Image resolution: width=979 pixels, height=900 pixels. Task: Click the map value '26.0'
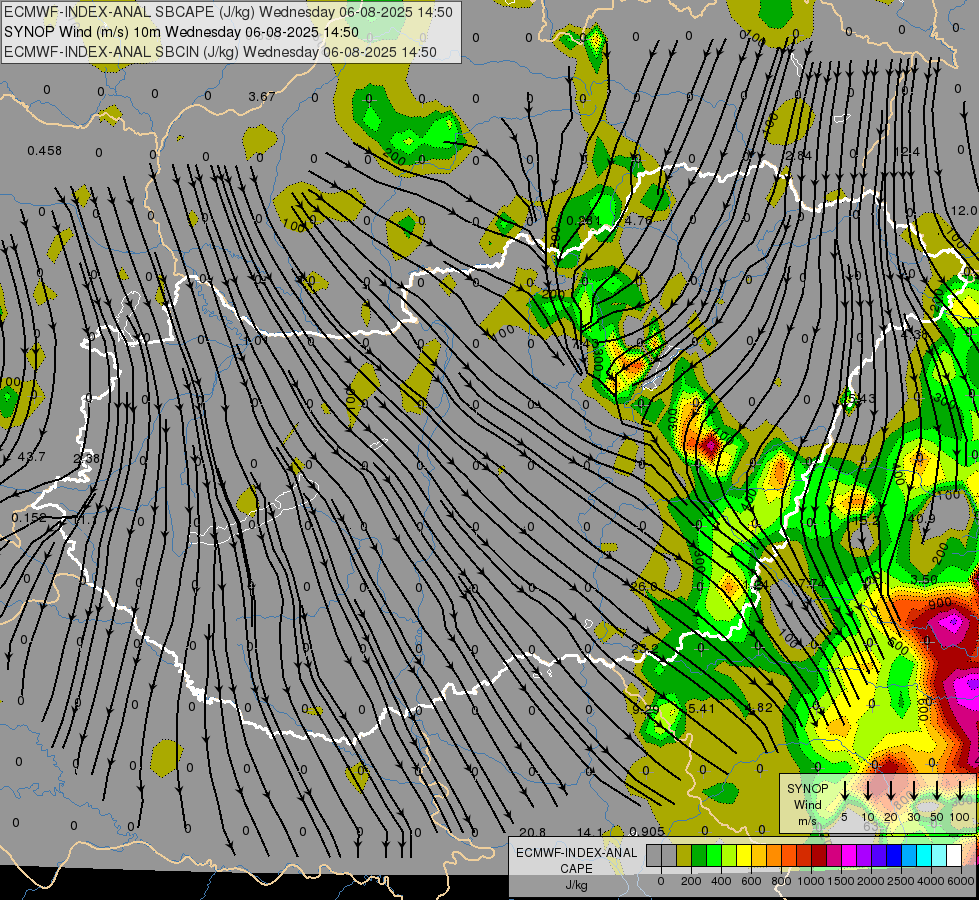coord(644,586)
